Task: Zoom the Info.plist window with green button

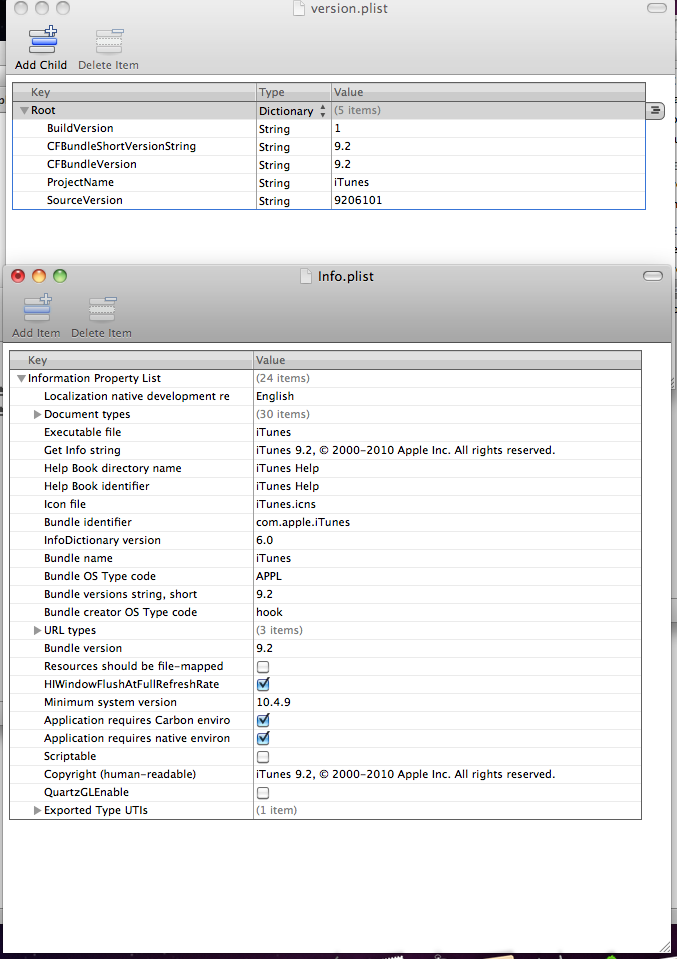Action: pyautogui.click(x=60, y=276)
